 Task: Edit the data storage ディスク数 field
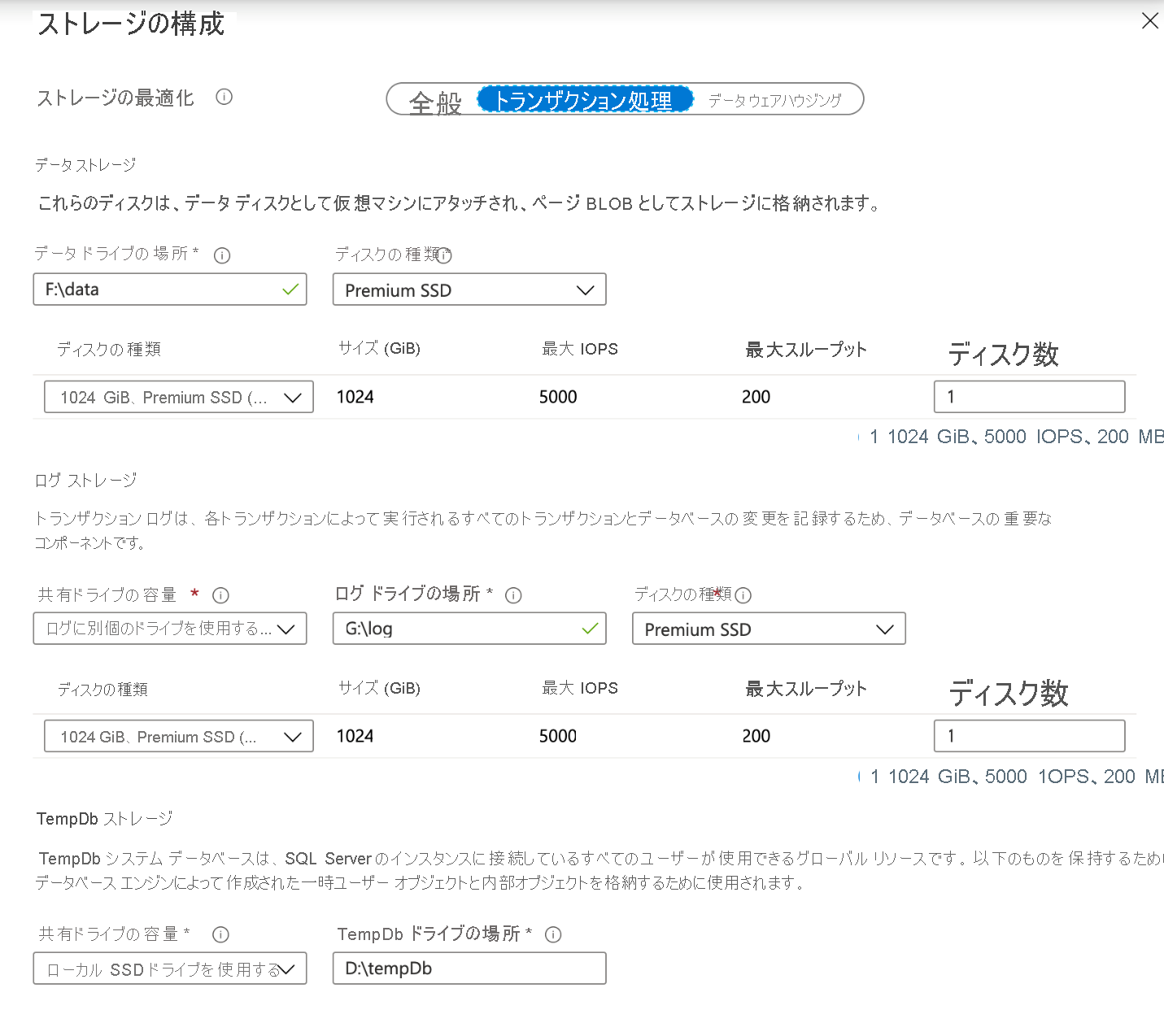tap(1029, 397)
